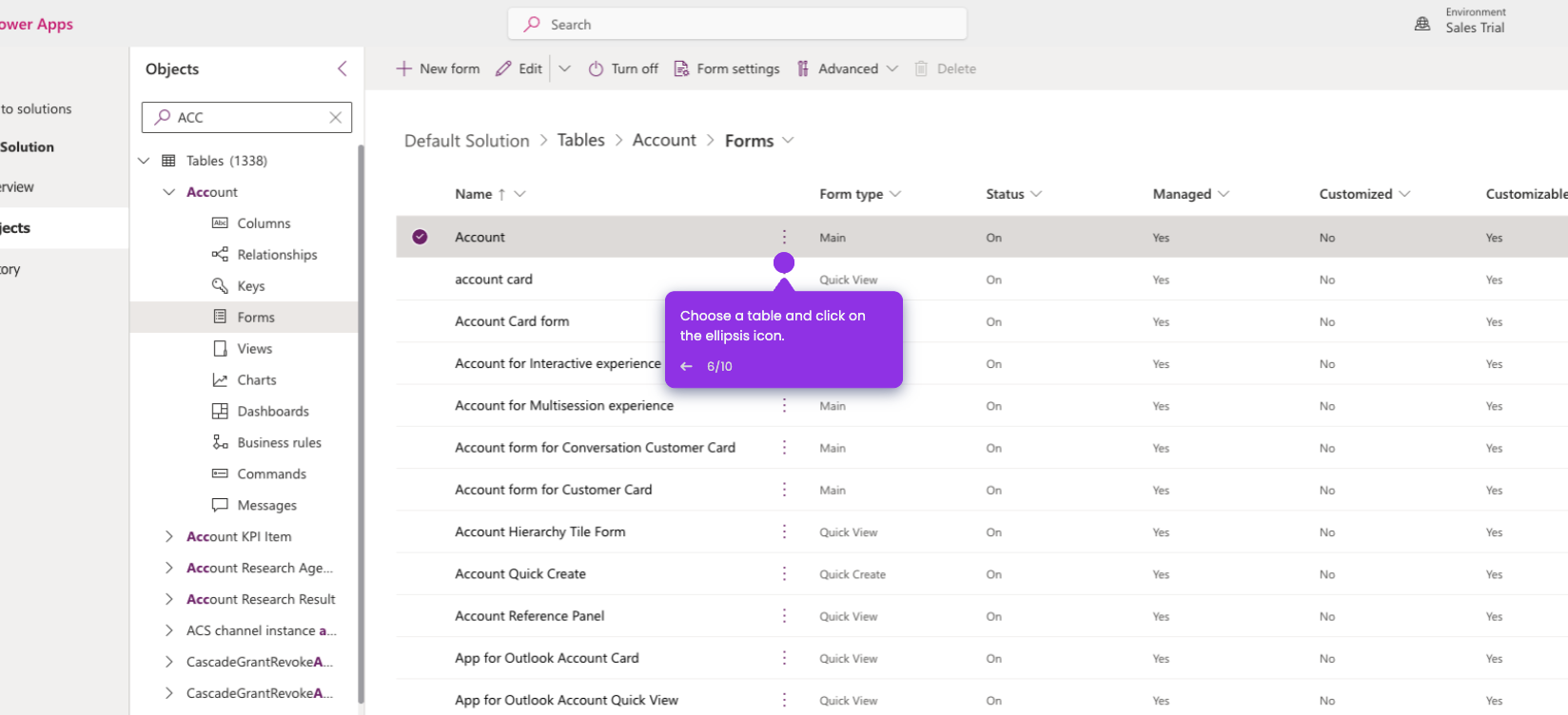
Task: Expand the ACS channel instance node
Action: tap(169, 631)
